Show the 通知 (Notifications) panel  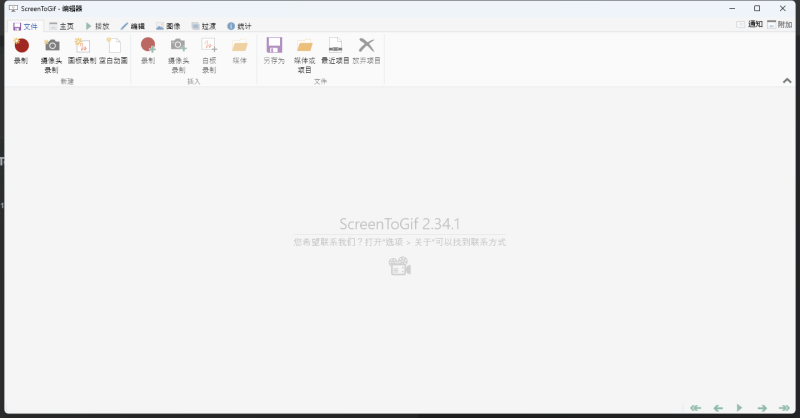(749, 24)
